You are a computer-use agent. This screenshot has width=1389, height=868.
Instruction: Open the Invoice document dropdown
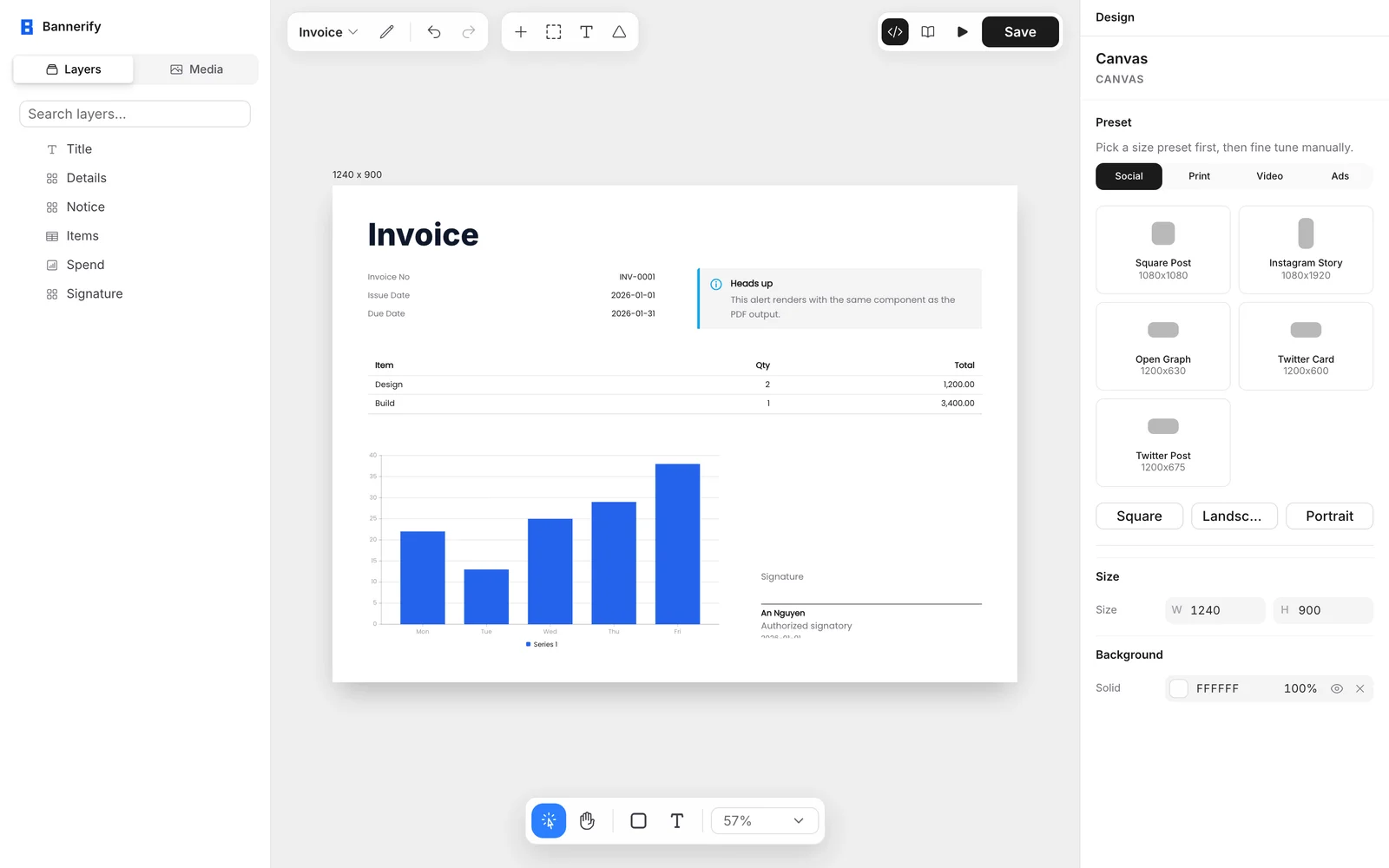click(328, 32)
